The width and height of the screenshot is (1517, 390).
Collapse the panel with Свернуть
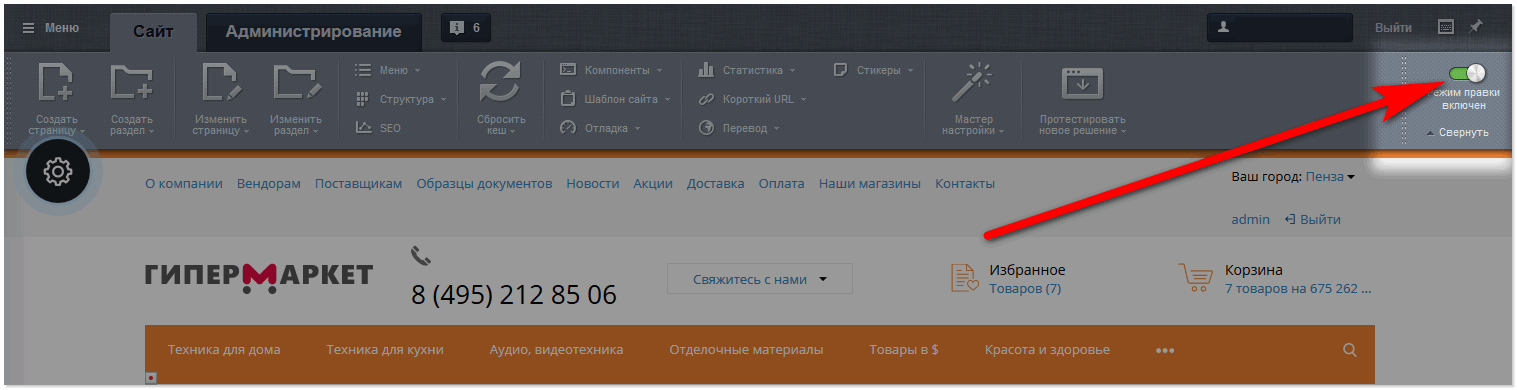1458,132
